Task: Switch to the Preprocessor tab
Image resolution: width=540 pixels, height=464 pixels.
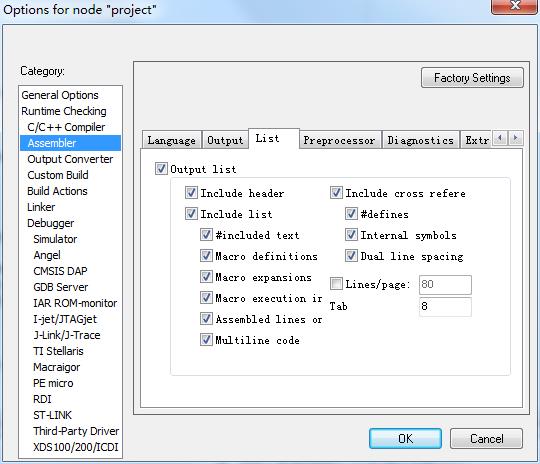Action: [x=340, y=140]
